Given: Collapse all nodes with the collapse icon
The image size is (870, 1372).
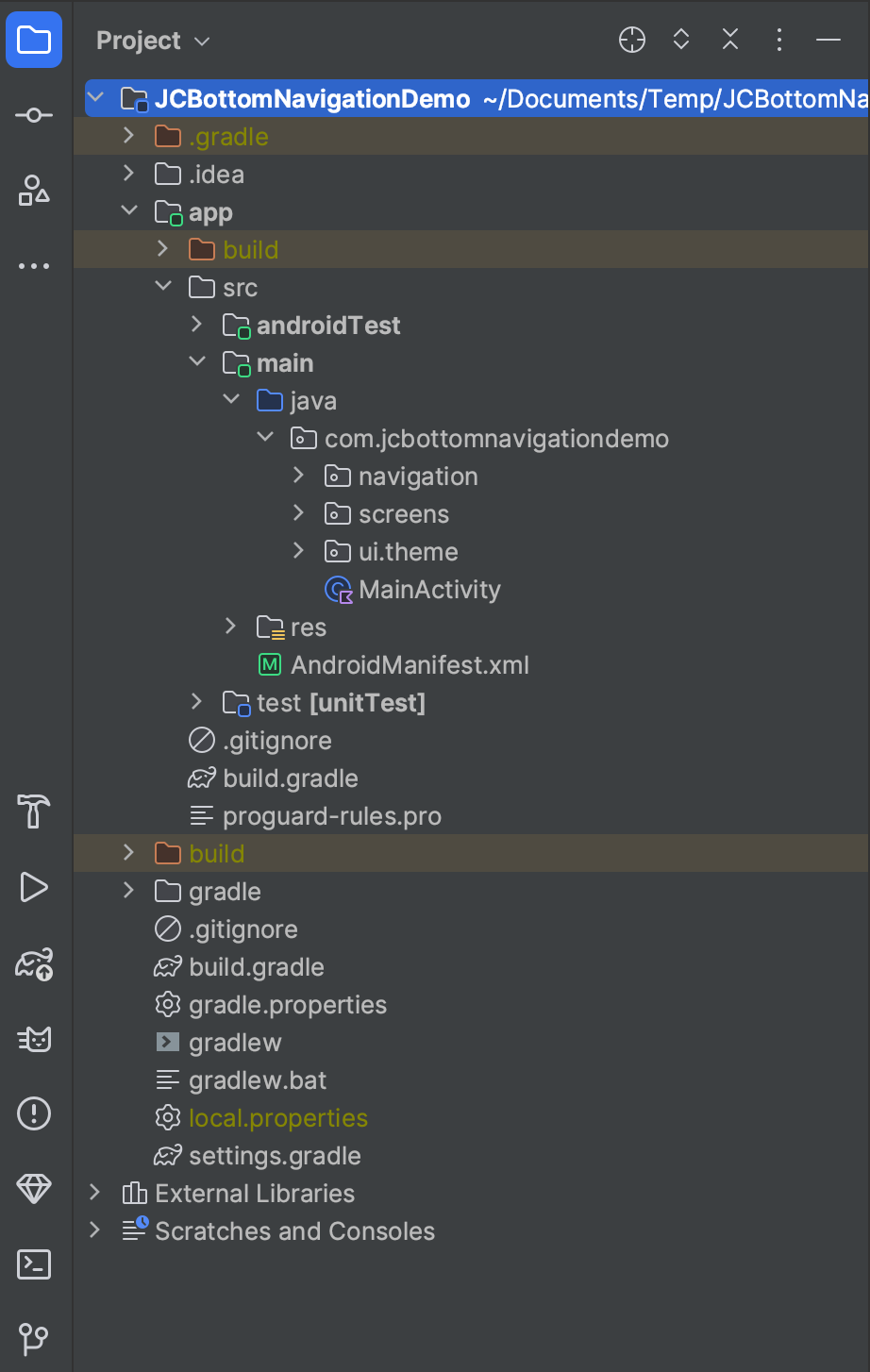Looking at the screenshot, I should tap(729, 40).
